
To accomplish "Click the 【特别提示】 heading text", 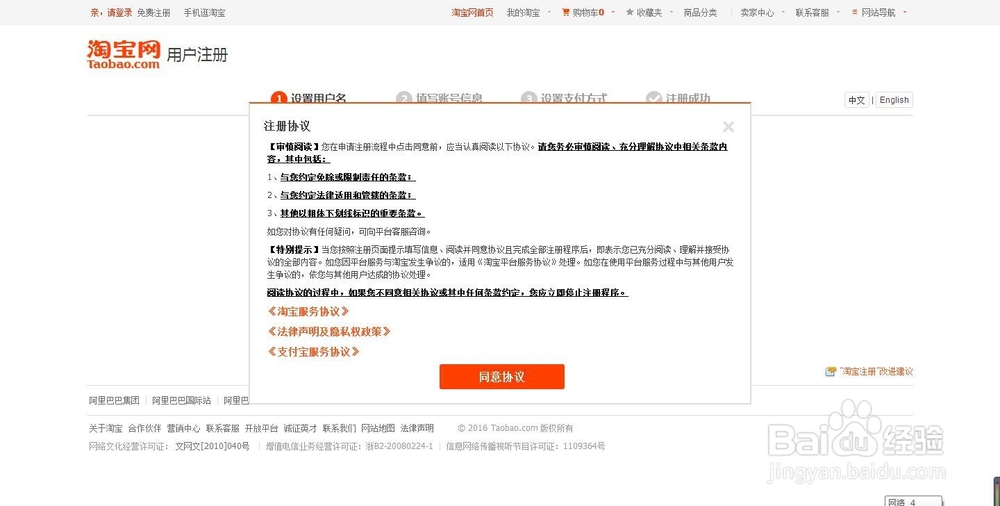I will pos(293,250).
